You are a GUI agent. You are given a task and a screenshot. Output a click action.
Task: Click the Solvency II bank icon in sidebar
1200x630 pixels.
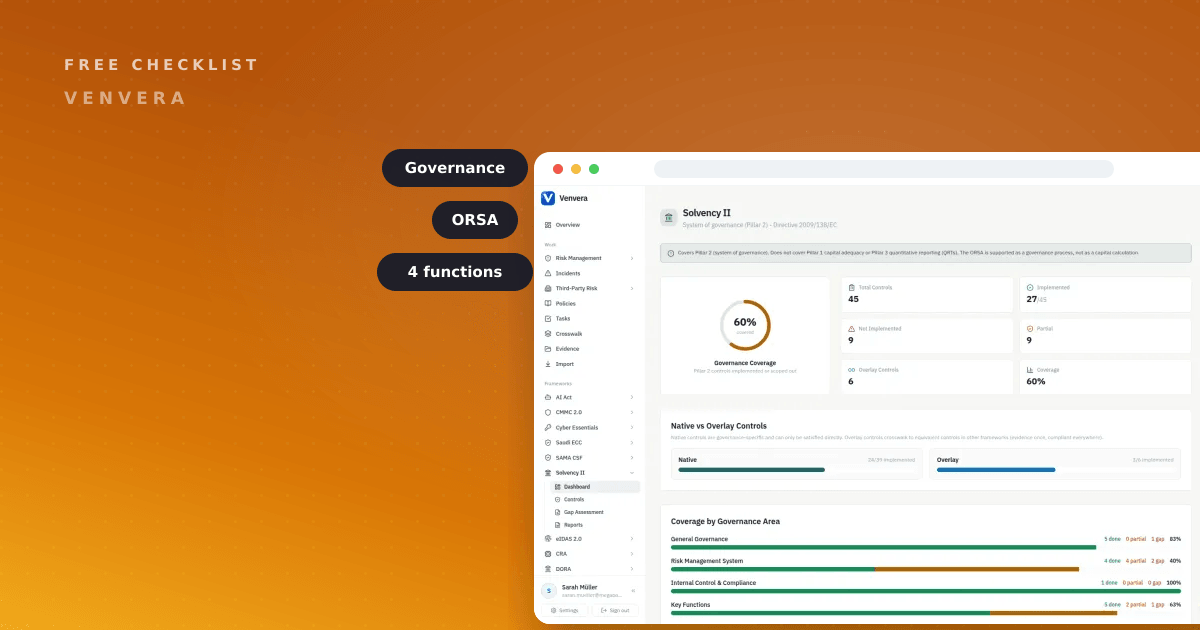click(548, 472)
